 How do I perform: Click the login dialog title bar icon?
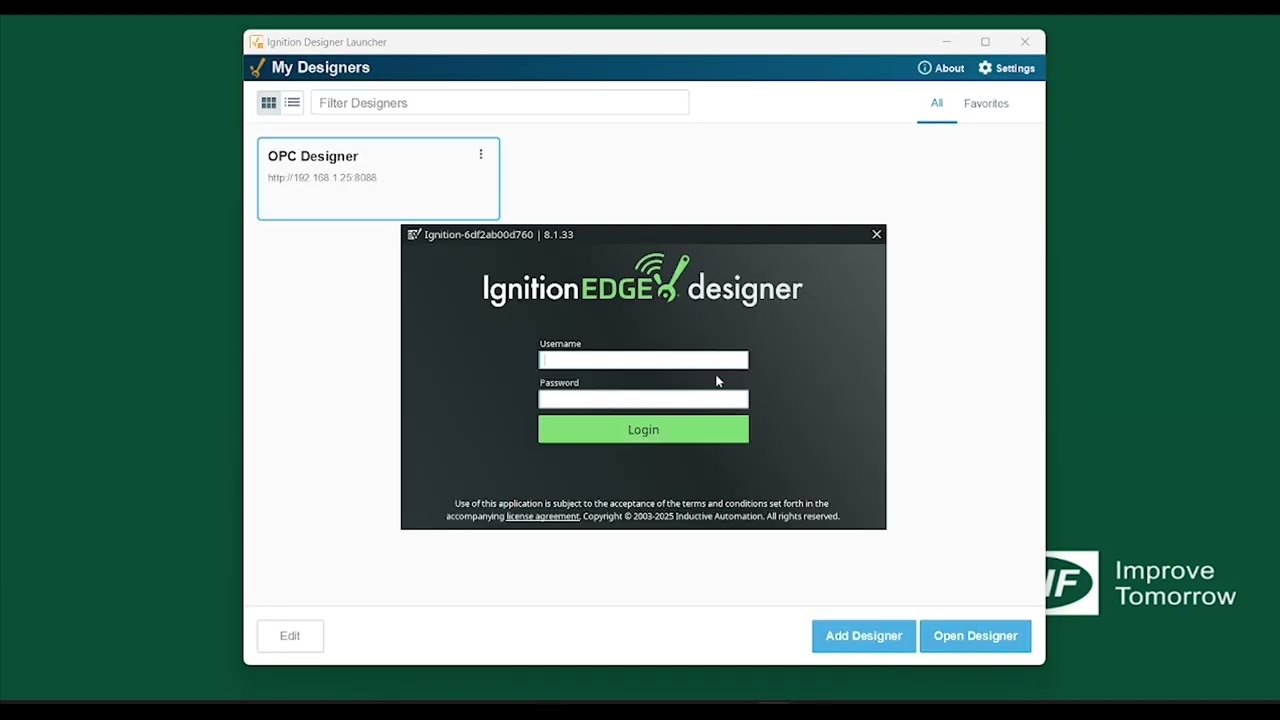pos(414,235)
